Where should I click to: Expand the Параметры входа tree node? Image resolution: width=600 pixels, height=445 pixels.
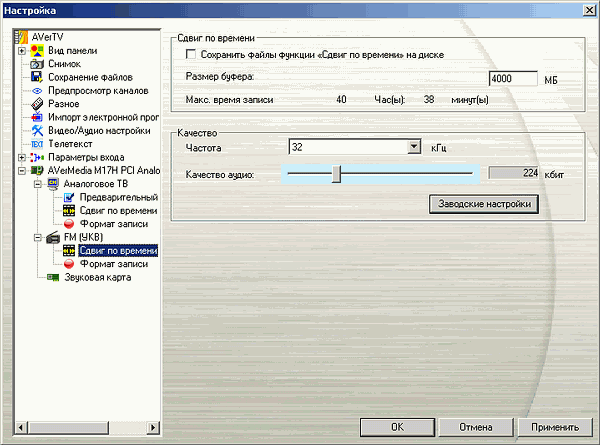[x=22, y=157]
